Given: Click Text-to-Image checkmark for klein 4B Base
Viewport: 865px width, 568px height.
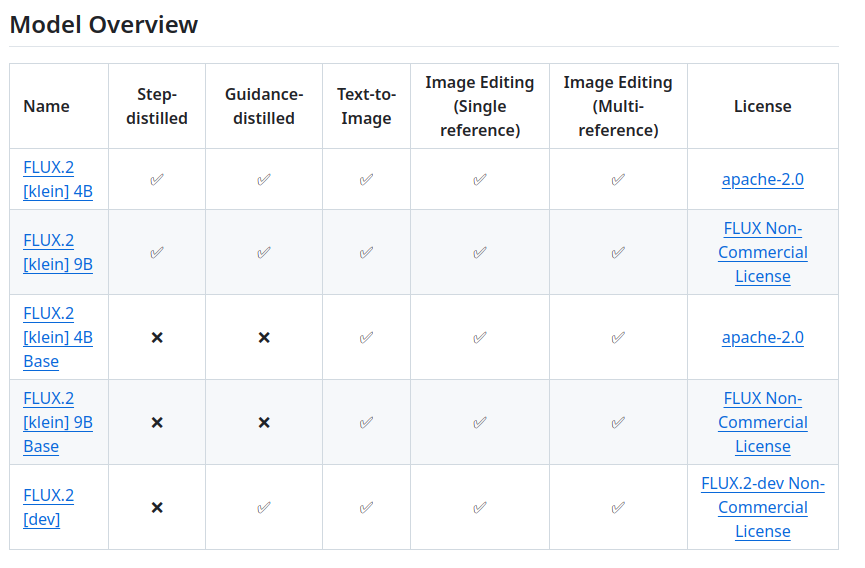Looking at the screenshot, I should 366,337.
